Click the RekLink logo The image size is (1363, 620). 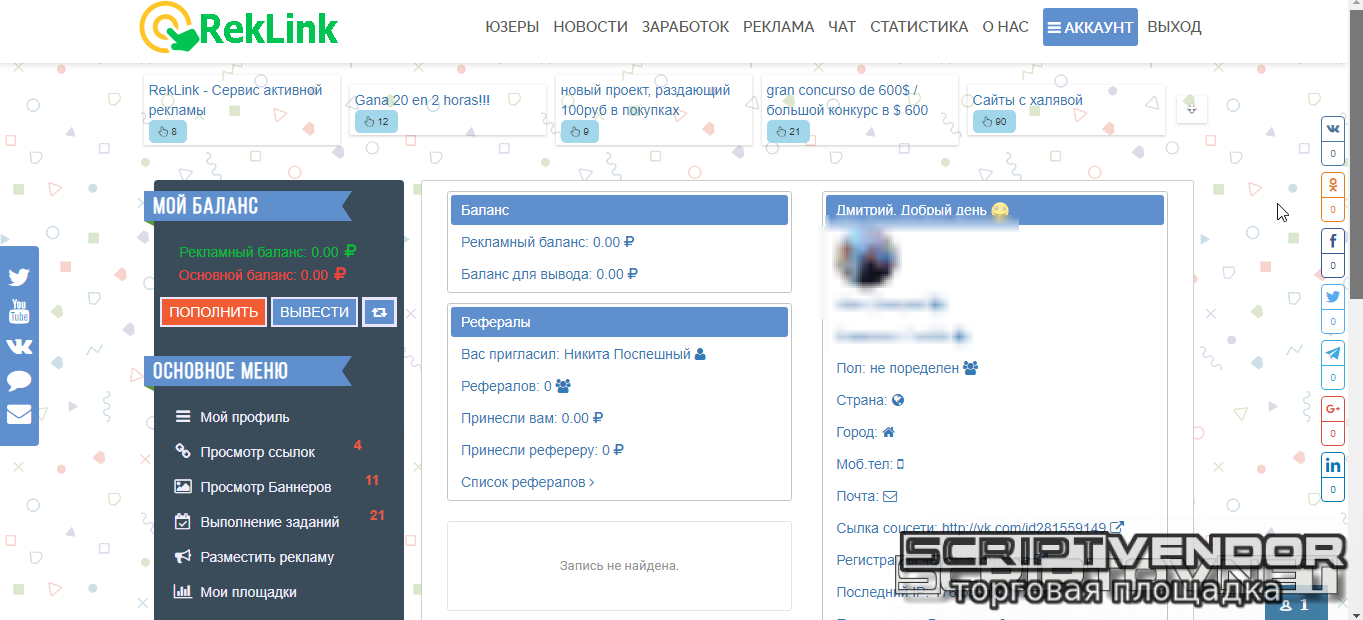click(x=239, y=28)
